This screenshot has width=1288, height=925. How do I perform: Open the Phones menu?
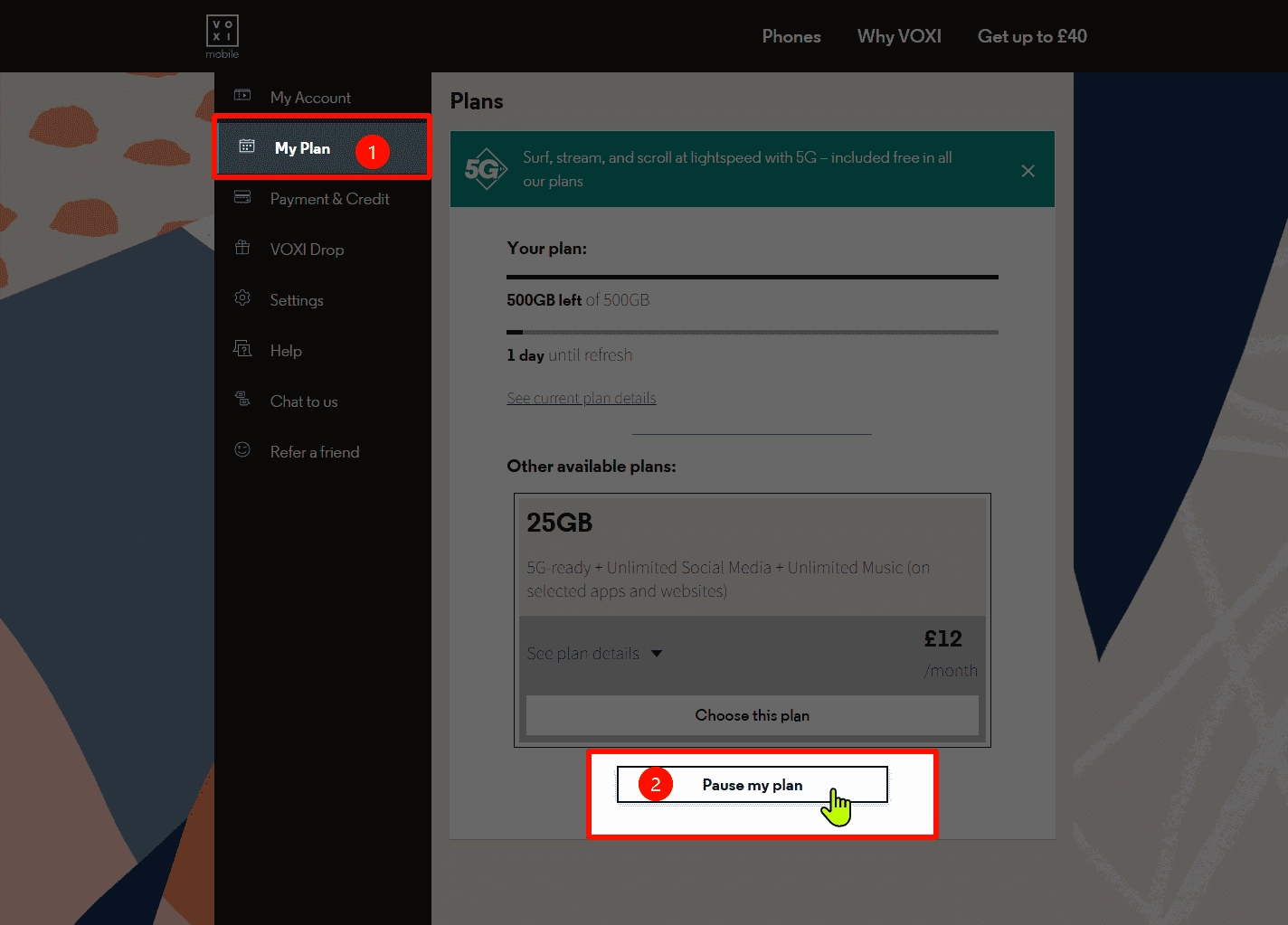coord(791,36)
